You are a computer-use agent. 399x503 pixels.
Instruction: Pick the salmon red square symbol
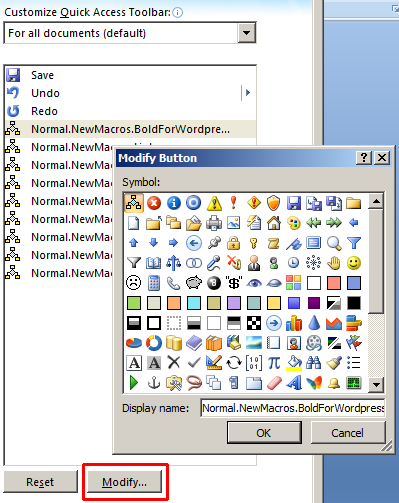334,283
